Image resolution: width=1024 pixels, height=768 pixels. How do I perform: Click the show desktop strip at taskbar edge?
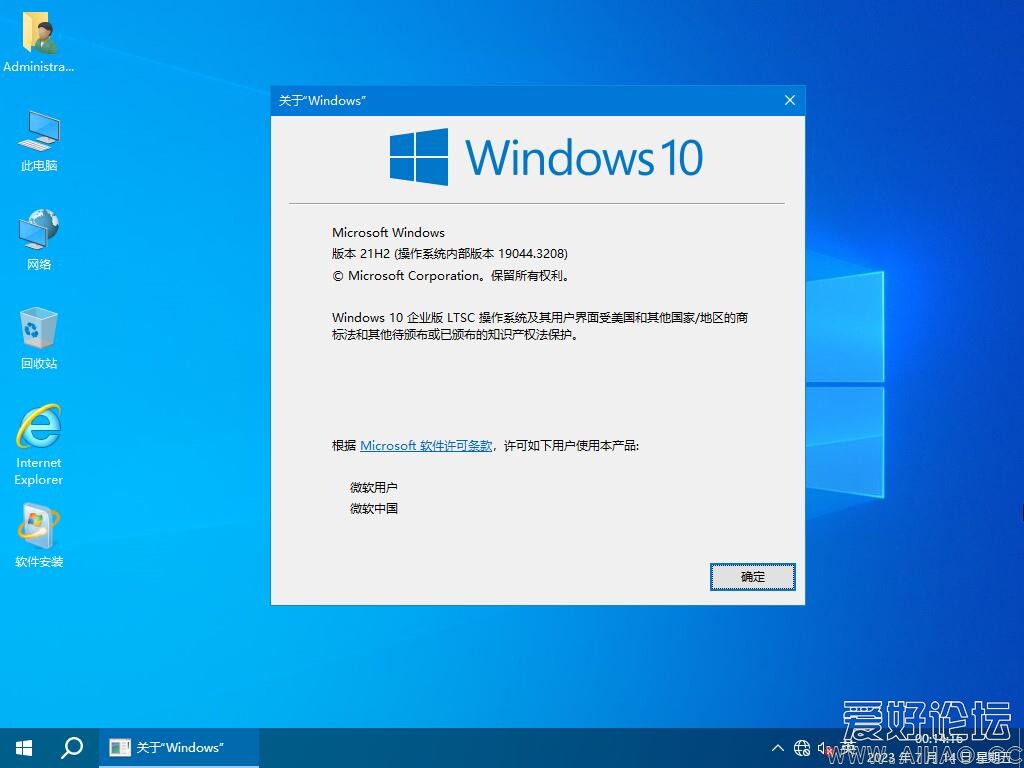[x=1021, y=748]
